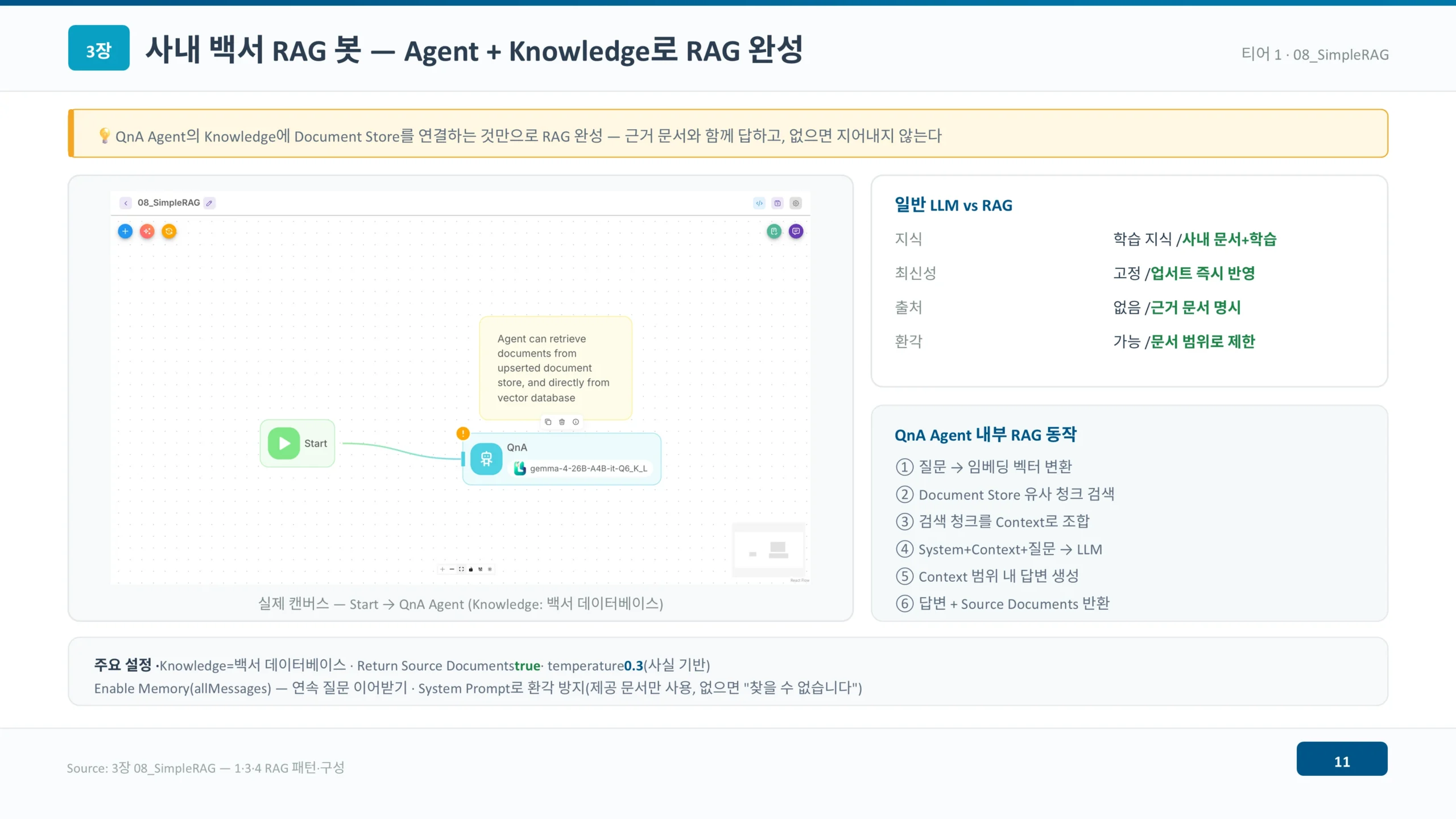
Task: Toggle snapping magnet control on canvas
Action: coord(480,569)
